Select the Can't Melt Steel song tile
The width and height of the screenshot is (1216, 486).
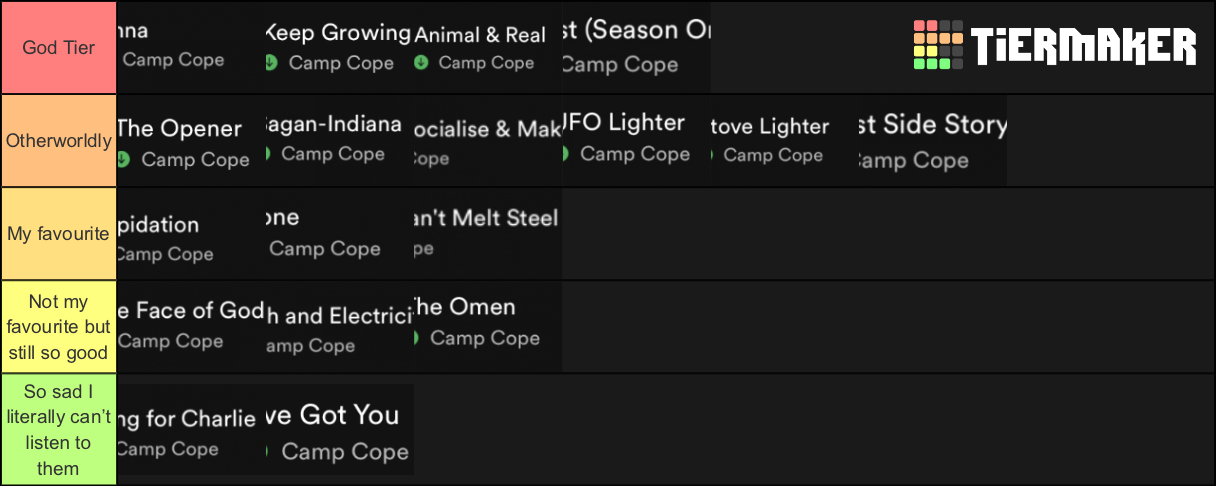click(488, 234)
